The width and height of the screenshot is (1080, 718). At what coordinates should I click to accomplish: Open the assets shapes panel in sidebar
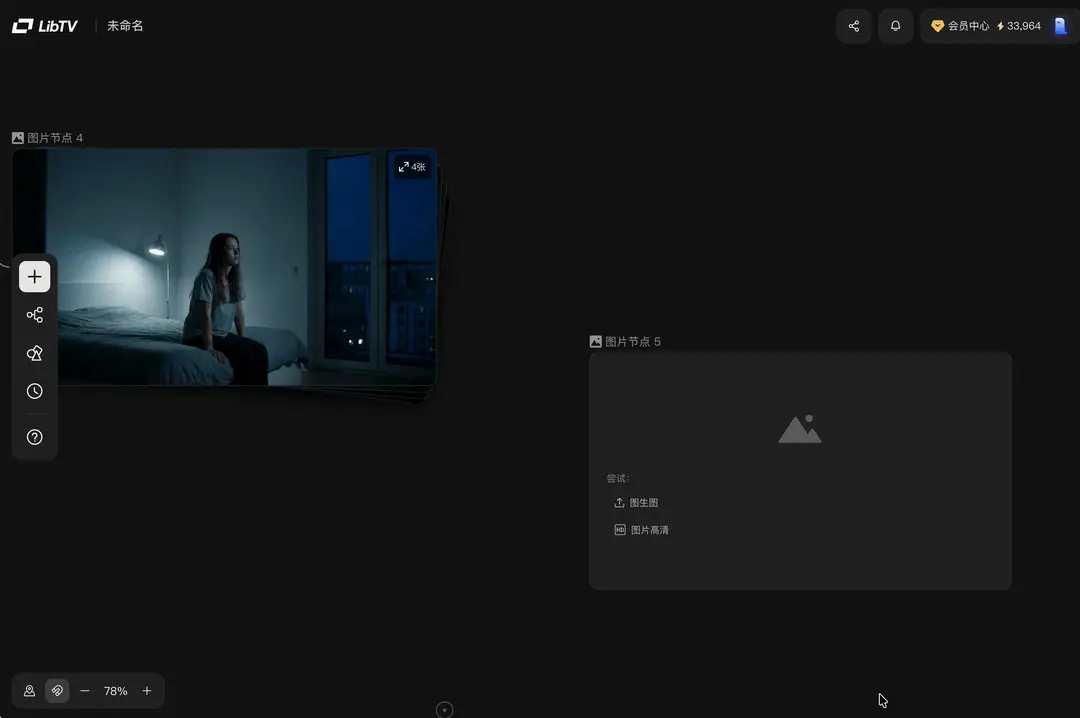(x=34, y=352)
